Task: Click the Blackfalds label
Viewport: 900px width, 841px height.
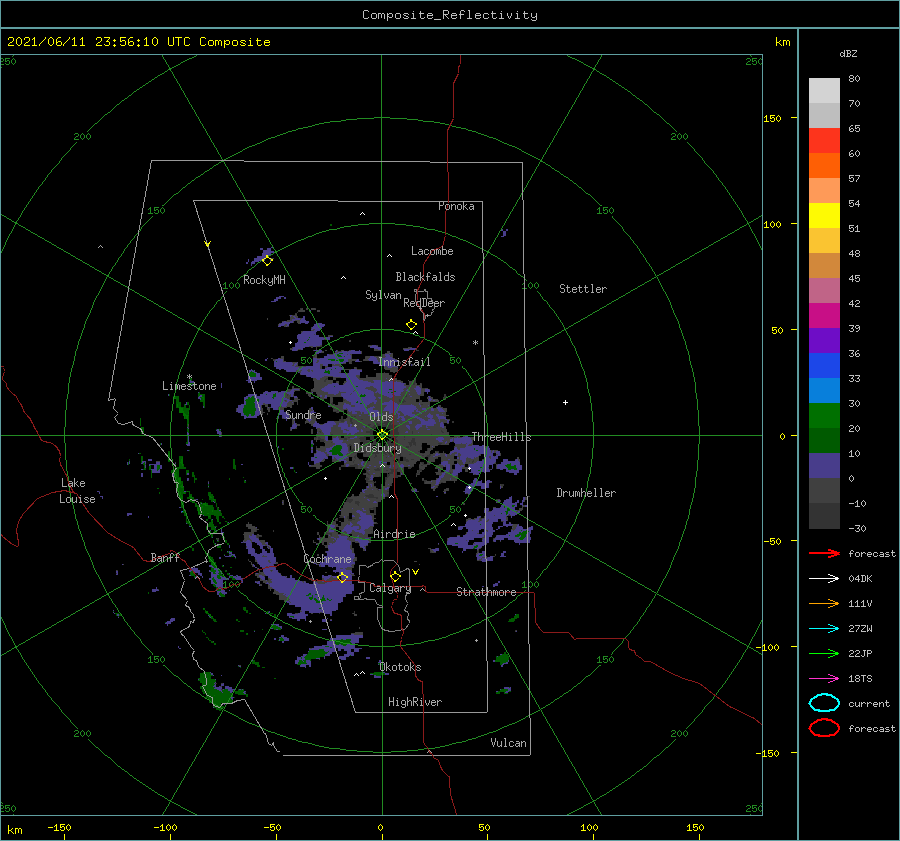Action: pos(425,277)
